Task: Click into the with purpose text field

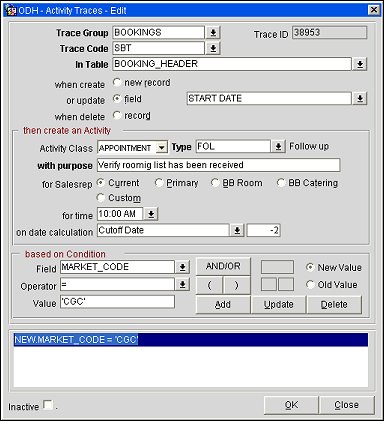Action: tap(219, 165)
